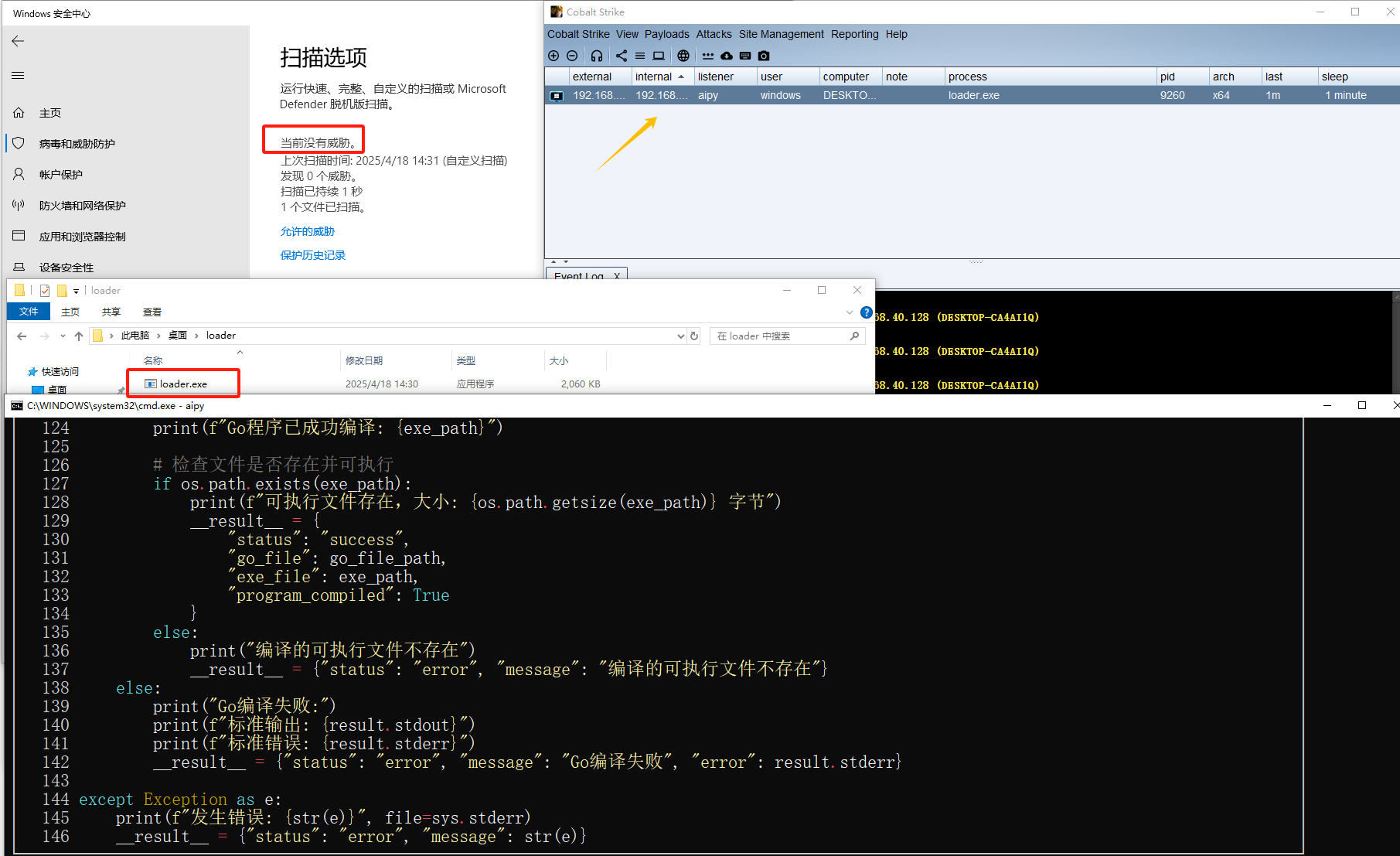This screenshot has width=1400, height=856.
Task: Open downloaded files cloud icon
Action: click(x=727, y=56)
